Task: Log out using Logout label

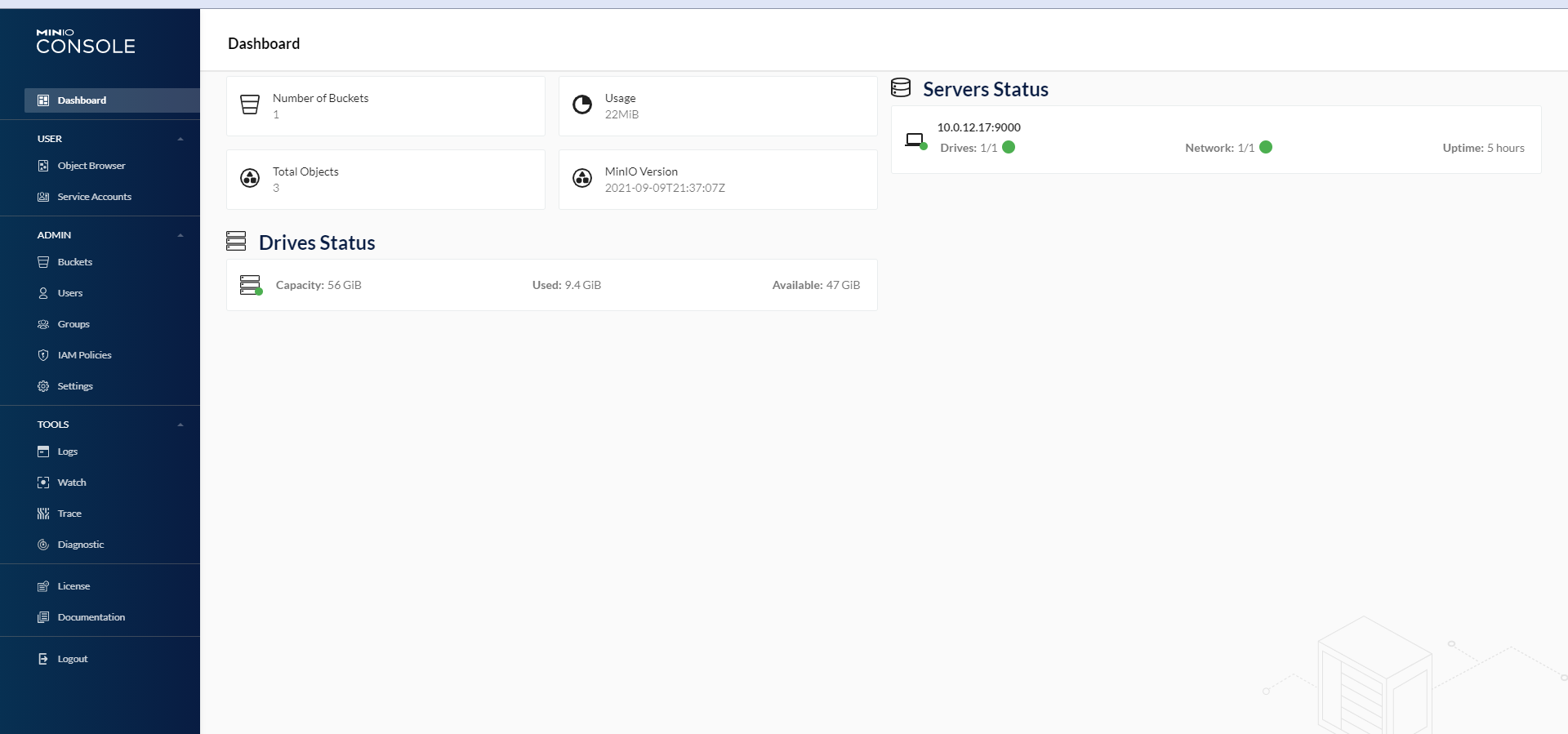Action: coord(73,659)
